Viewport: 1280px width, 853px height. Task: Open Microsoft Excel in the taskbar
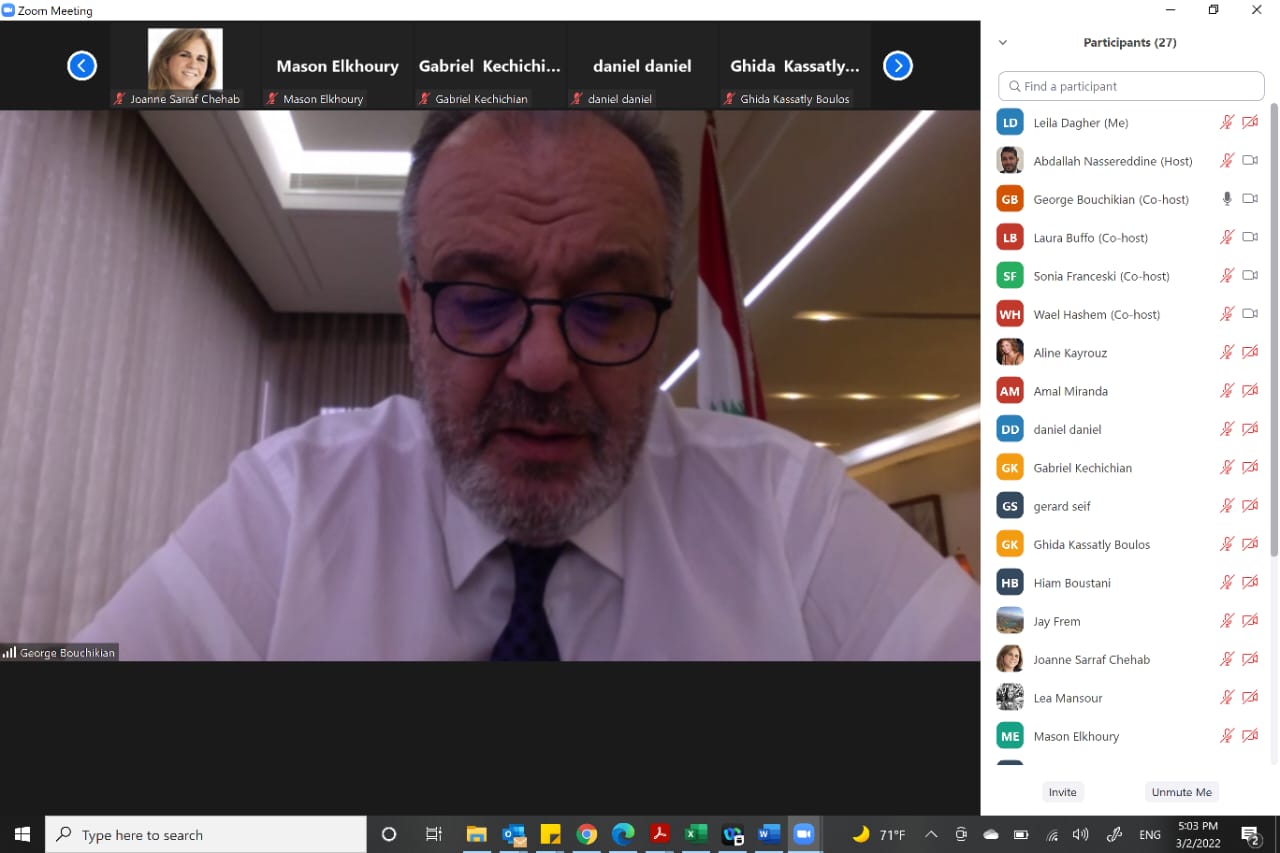[x=696, y=834]
